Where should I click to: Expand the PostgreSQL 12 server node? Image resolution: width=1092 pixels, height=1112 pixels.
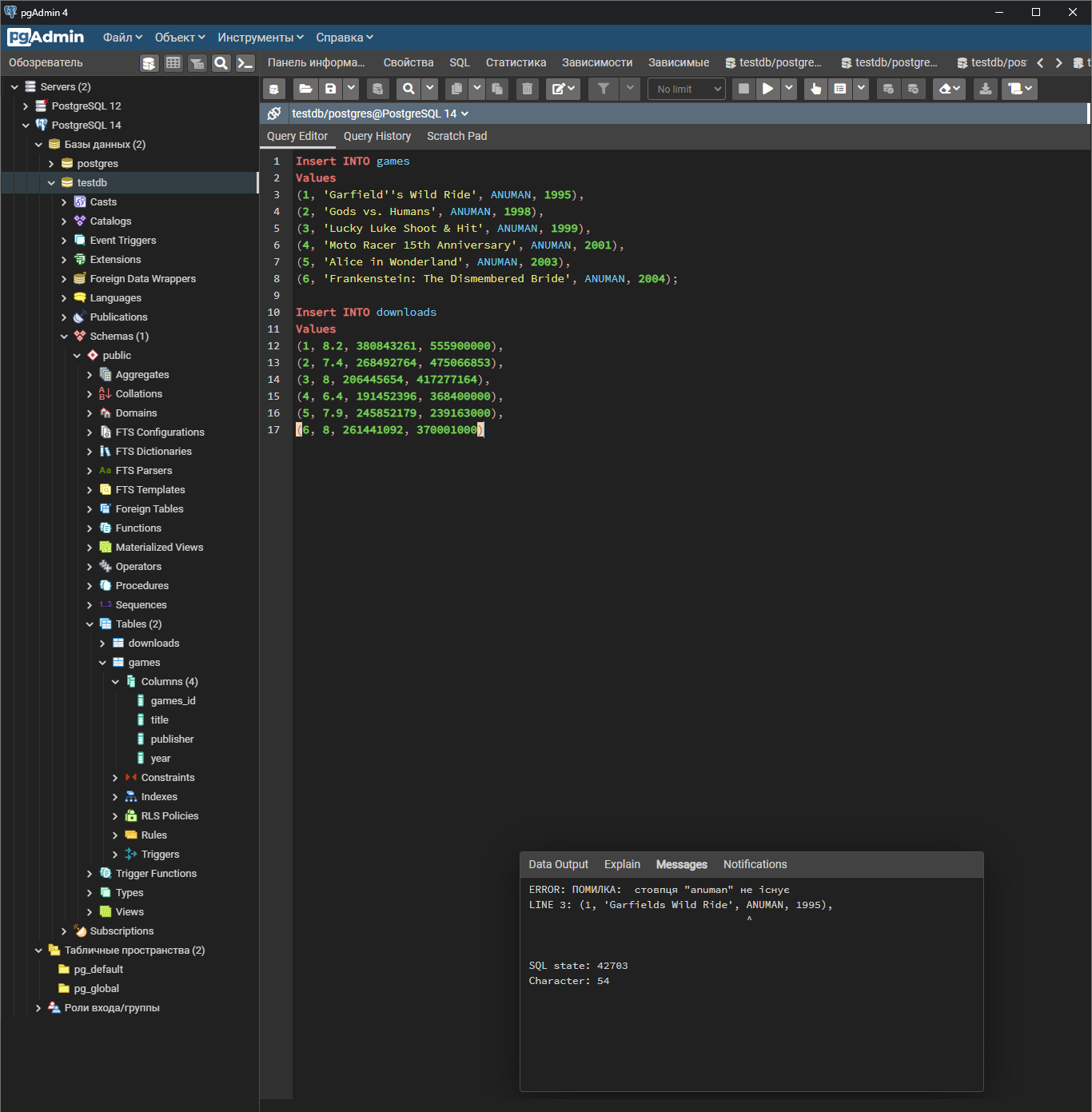click(26, 106)
